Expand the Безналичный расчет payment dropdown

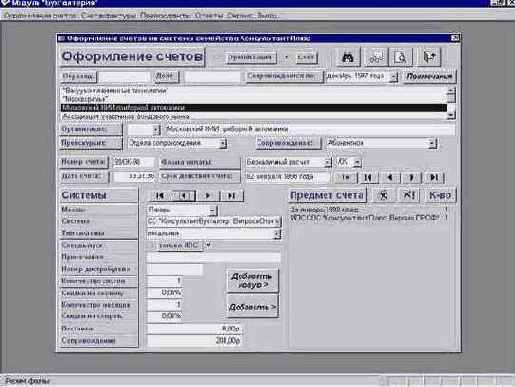tap(328, 162)
